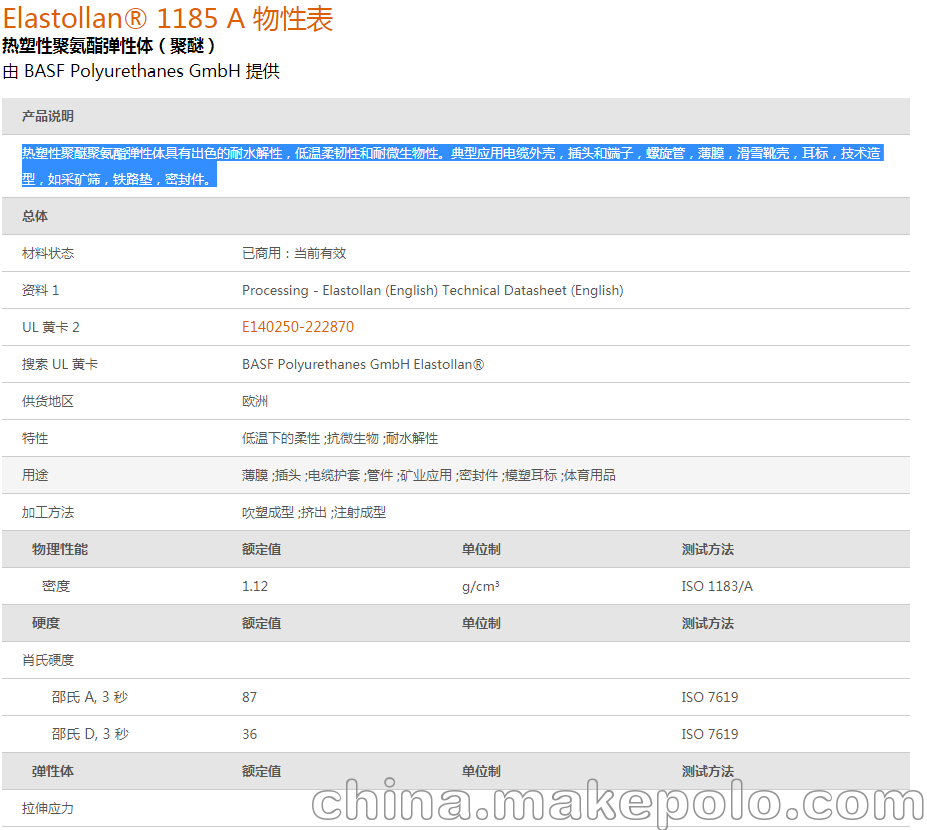Click the UL 黄卡 2 row label

click(50, 328)
